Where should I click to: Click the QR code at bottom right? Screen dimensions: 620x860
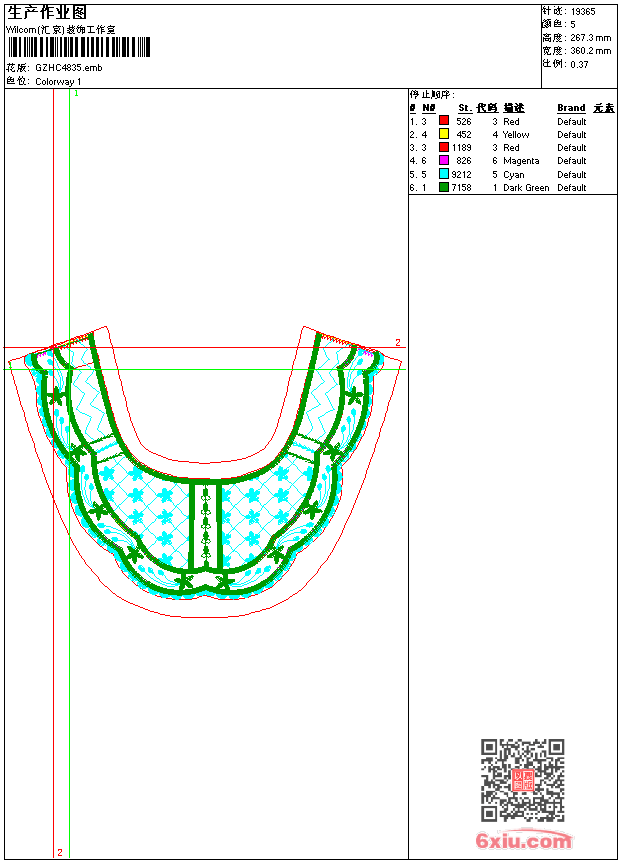point(523,780)
